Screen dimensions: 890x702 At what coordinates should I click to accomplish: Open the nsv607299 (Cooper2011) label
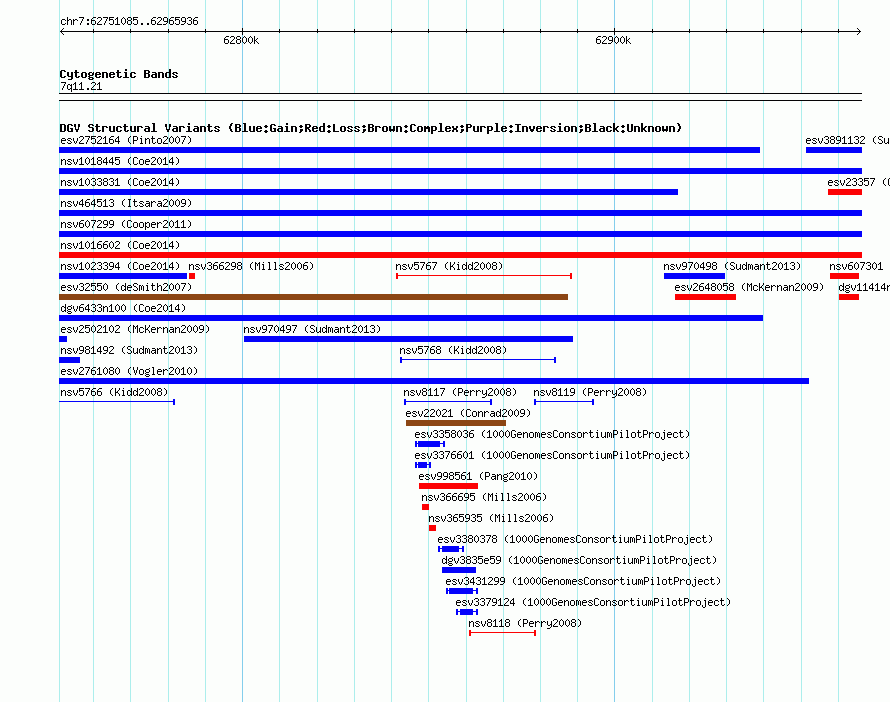pyautogui.click(x=126, y=224)
